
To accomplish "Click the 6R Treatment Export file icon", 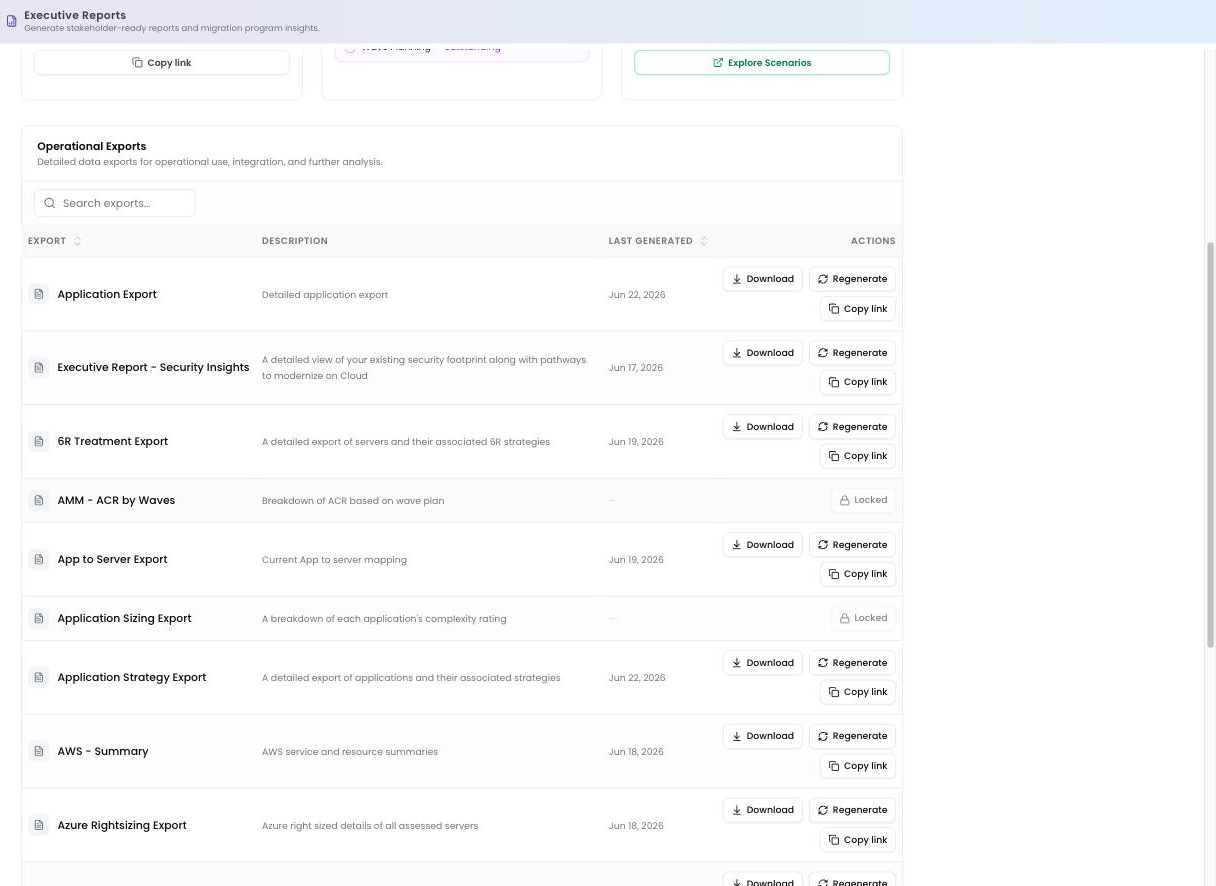I will pyautogui.click(x=39, y=441).
